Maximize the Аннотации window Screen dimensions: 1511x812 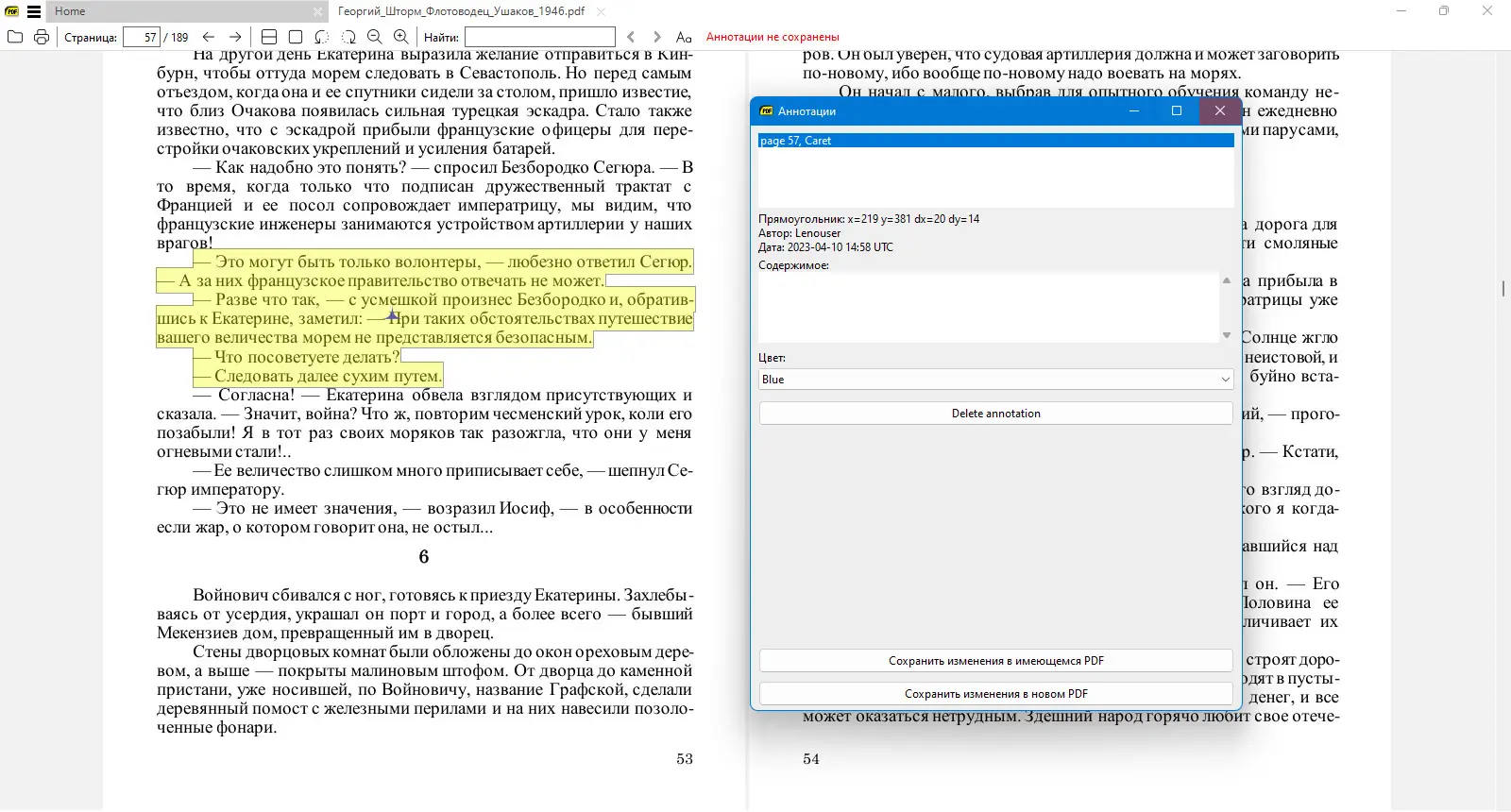1177,110
